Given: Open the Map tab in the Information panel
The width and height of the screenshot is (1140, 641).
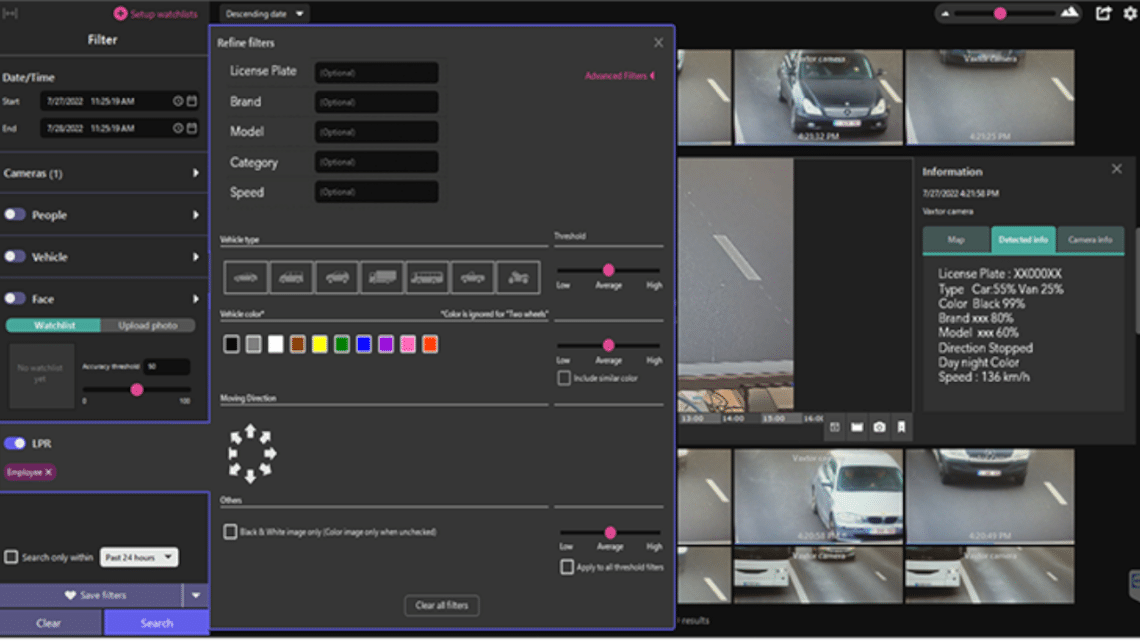Looking at the screenshot, I should [955, 240].
